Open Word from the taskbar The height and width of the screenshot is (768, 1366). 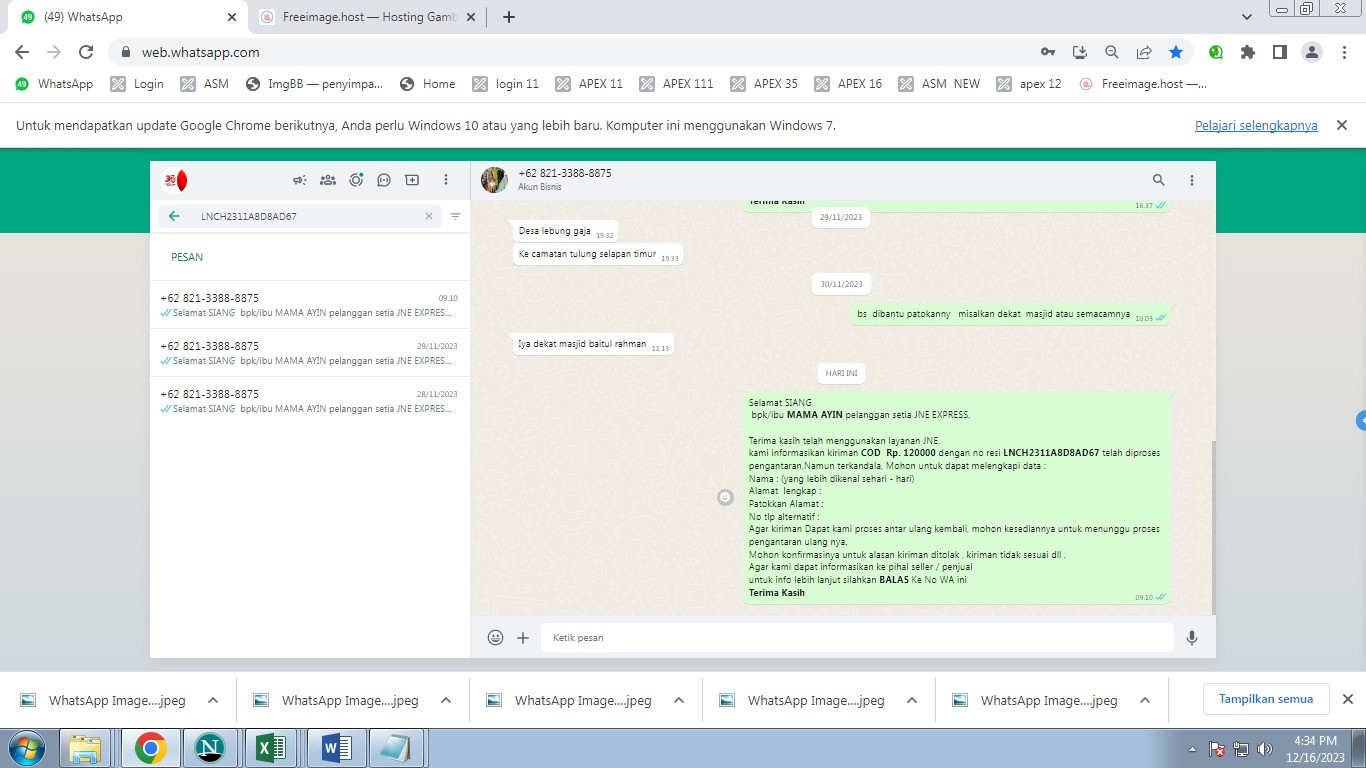click(x=335, y=748)
